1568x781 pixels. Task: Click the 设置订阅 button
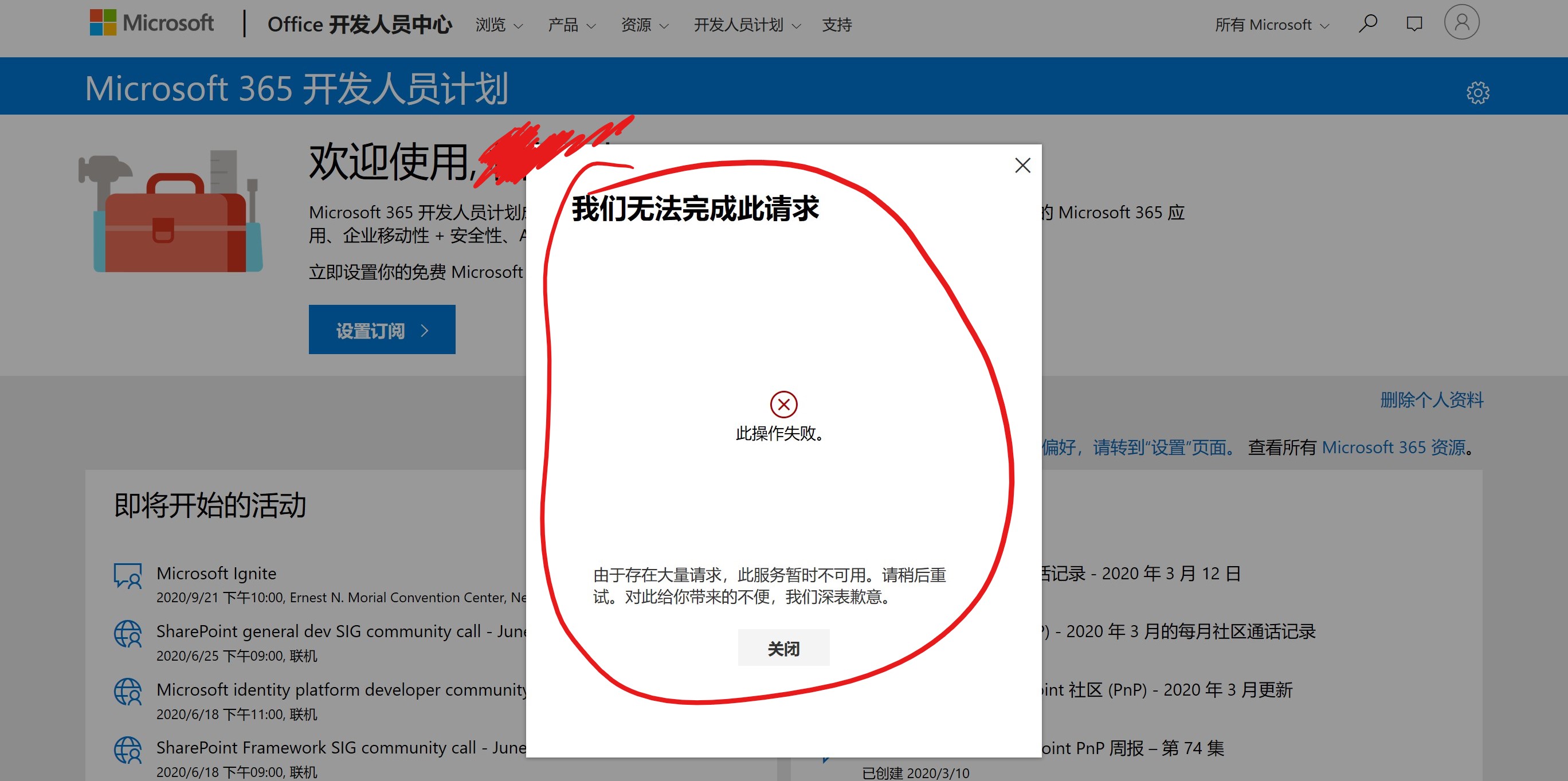pos(382,329)
